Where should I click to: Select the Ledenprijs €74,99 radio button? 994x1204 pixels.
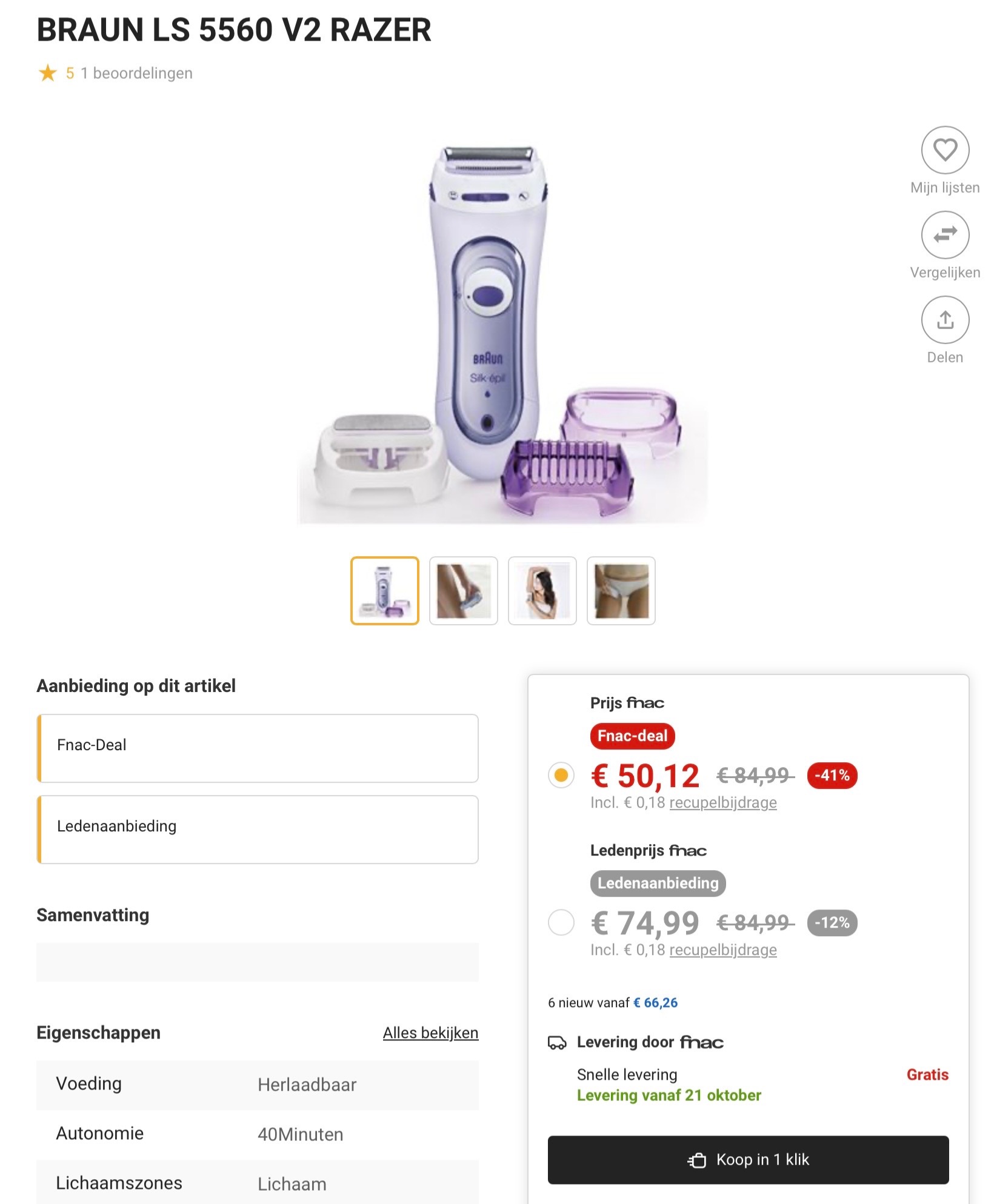[561, 922]
